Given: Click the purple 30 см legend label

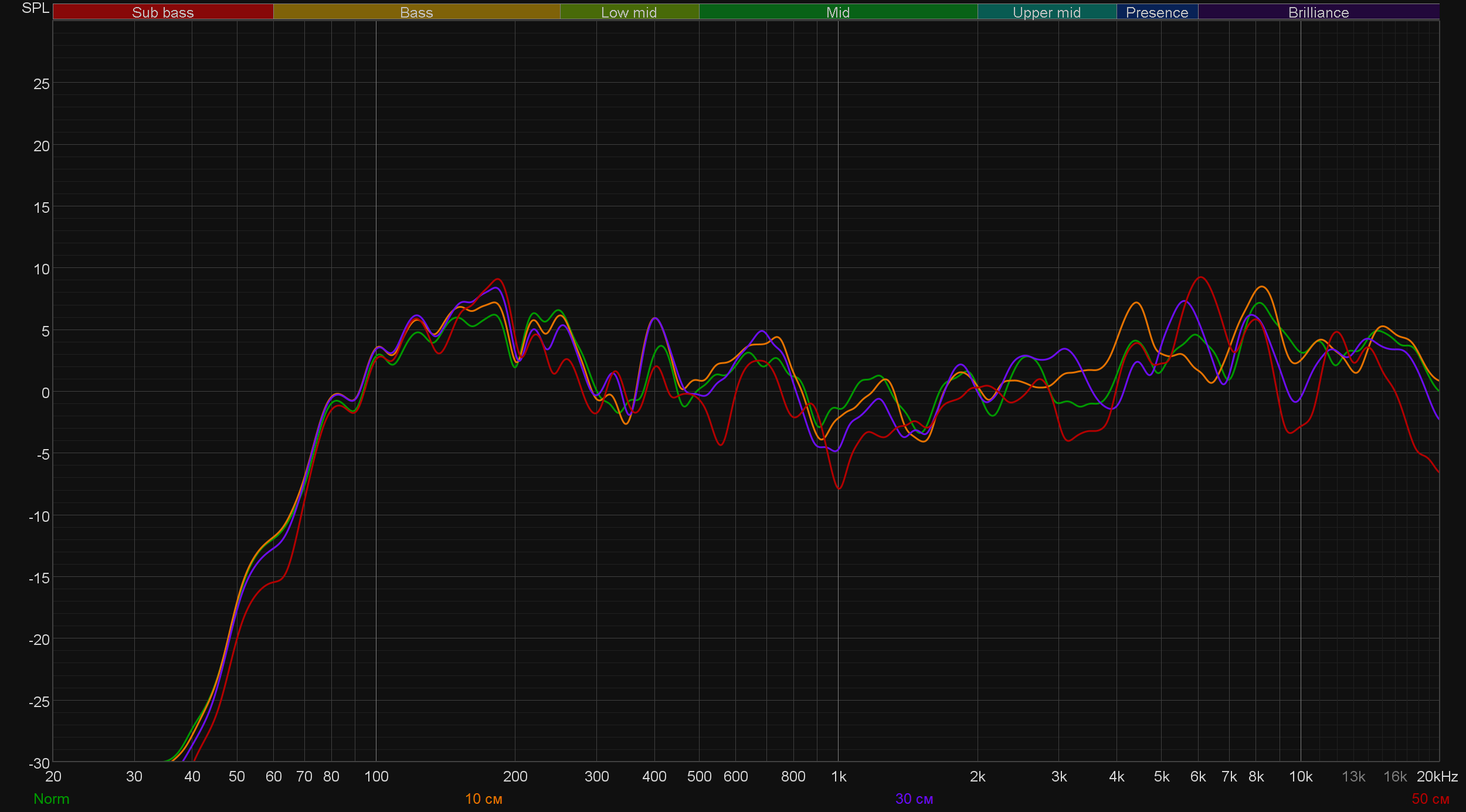Looking at the screenshot, I should (x=914, y=799).
